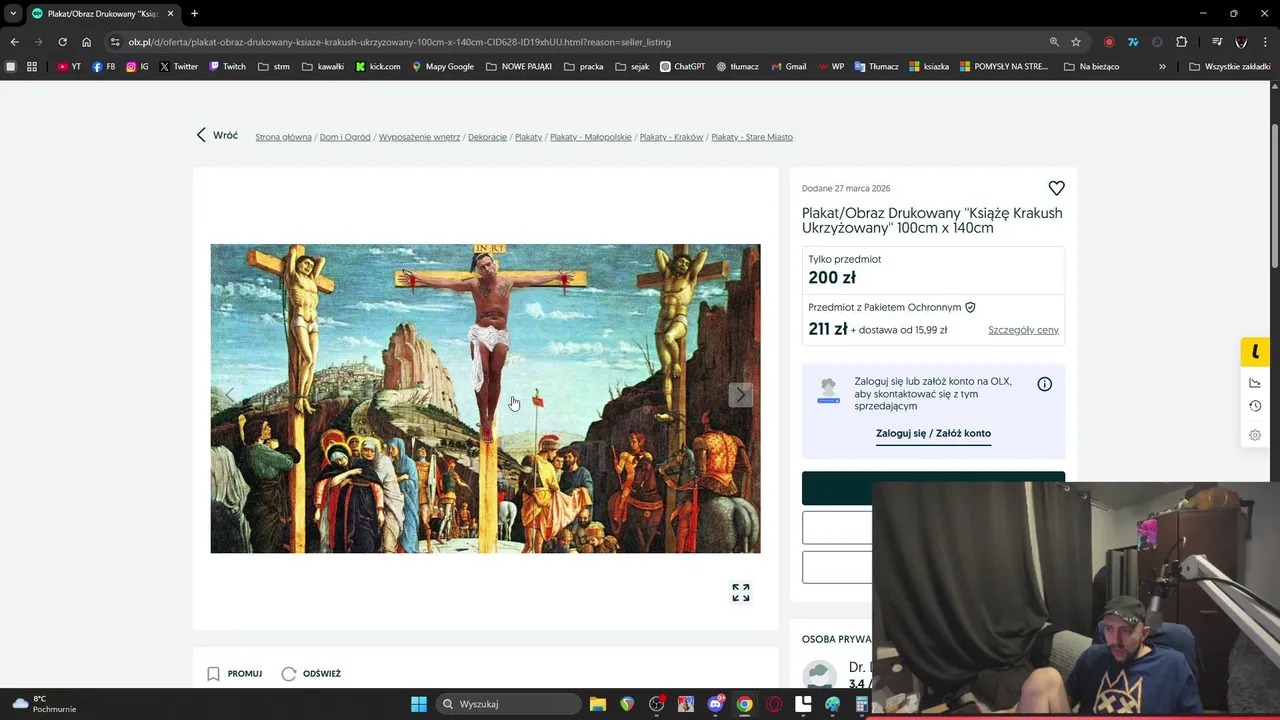The height and width of the screenshot is (720, 1280).
Task: Open Discord from the taskbar
Action: tap(715, 704)
